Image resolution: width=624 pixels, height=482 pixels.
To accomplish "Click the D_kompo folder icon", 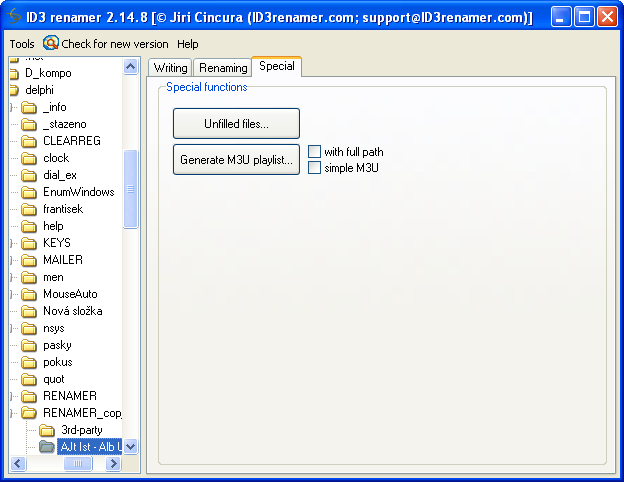I will click(14, 74).
